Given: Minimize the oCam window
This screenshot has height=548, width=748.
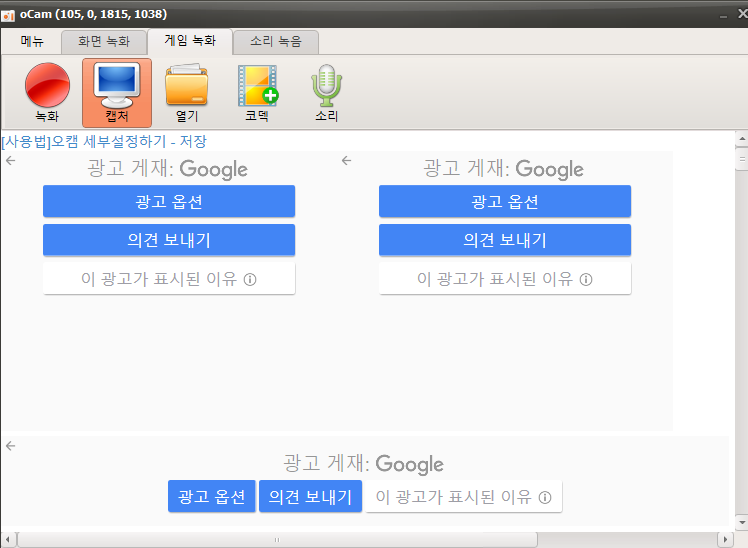Looking at the screenshot, I should [x=723, y=15].
